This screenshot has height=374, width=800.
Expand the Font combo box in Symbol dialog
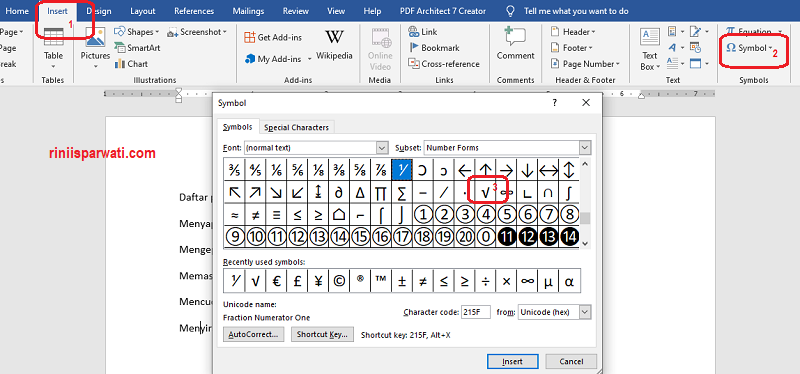pos(382,148)
